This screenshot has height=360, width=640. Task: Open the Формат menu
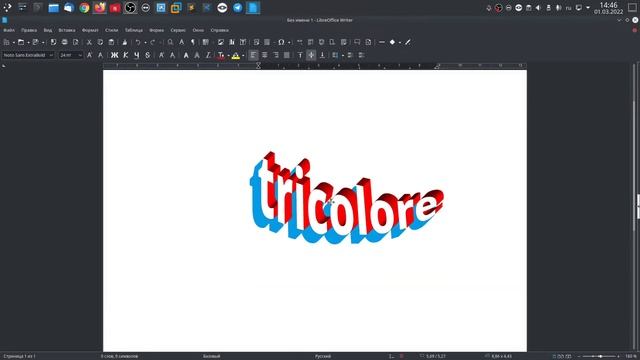90,30
